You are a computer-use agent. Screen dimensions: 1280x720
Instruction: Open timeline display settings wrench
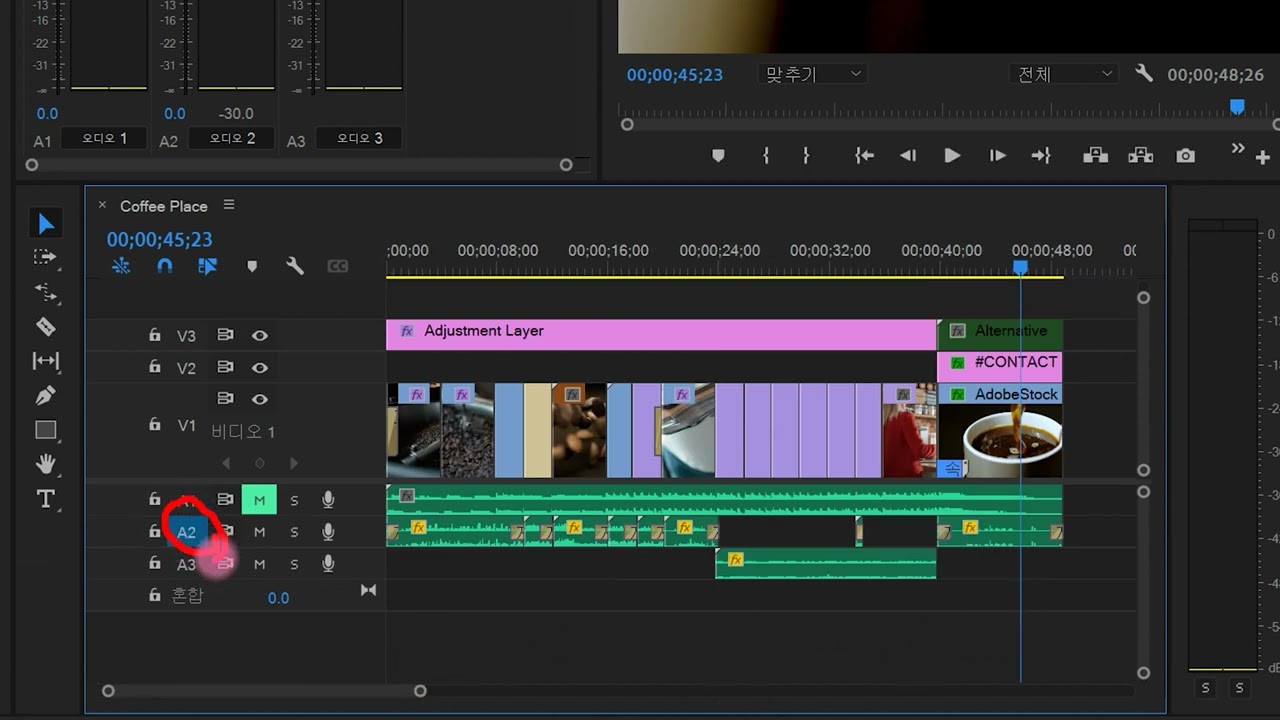coord(294,266)
